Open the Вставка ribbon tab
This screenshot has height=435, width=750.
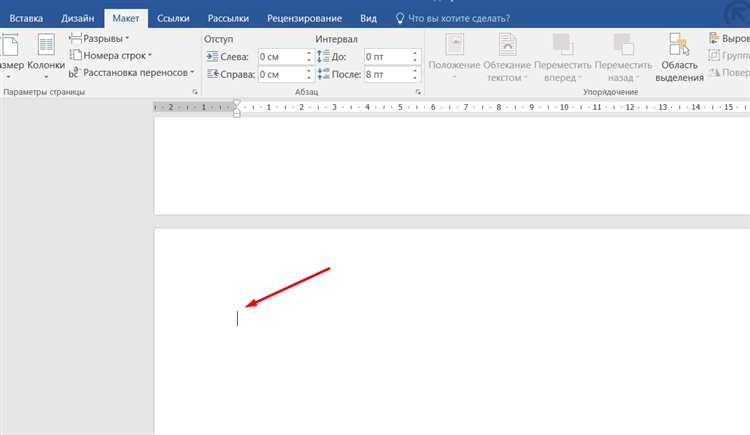[x=26, y=18]
